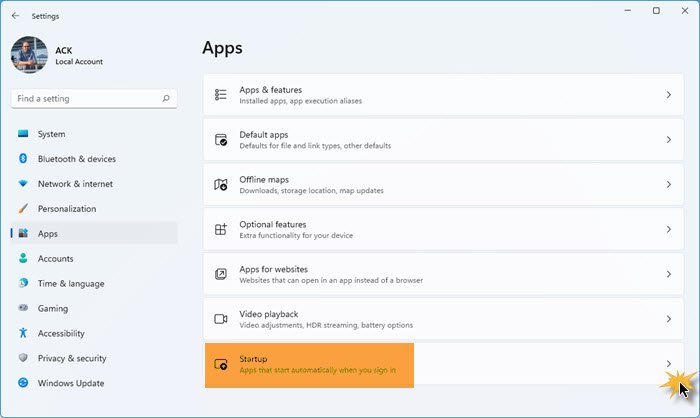Viewport: 700px width, 418px height.
Task: Click the Accessibility icon in sidebar
Action: tap(23, 333)
